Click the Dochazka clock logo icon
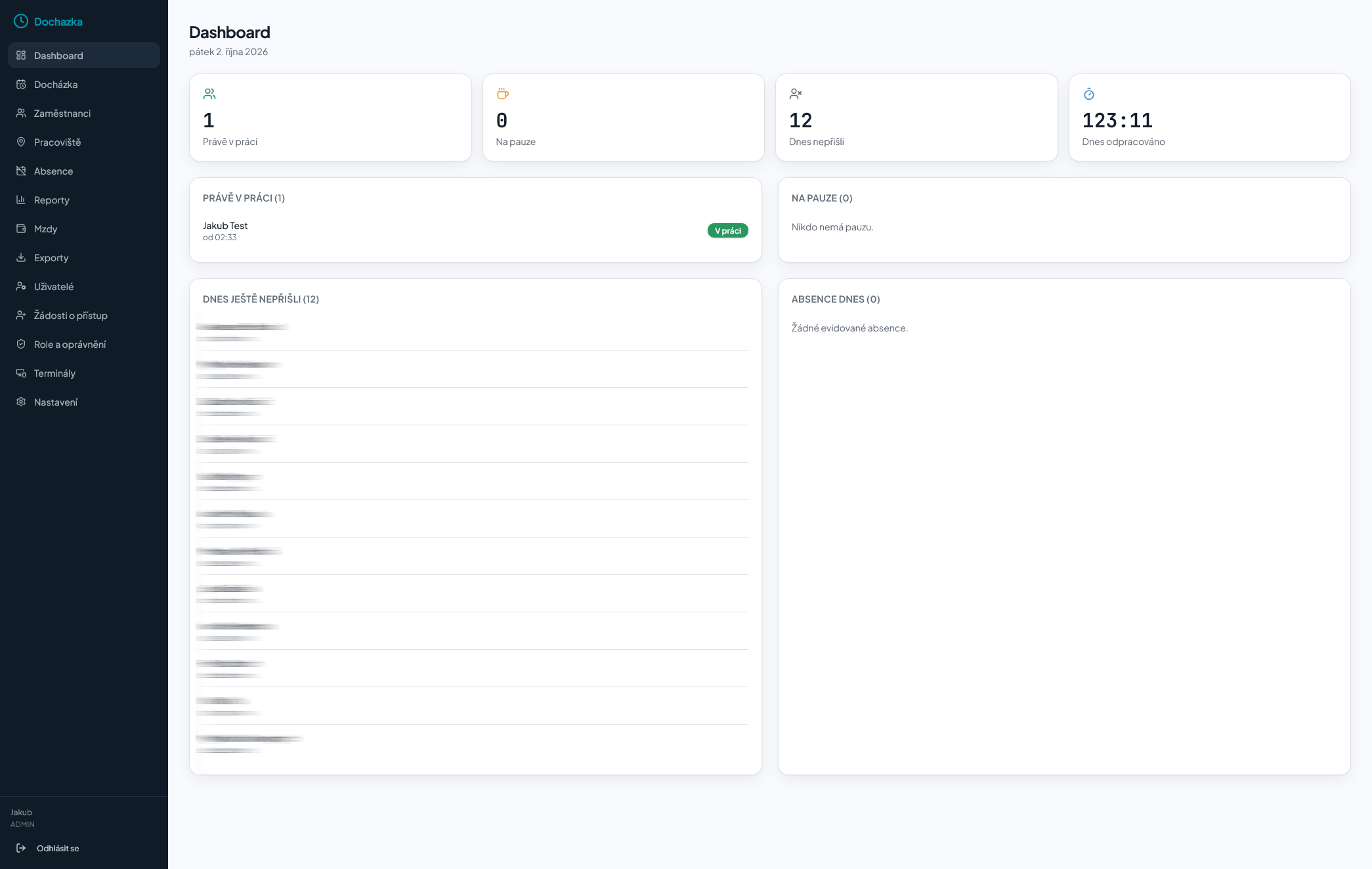1372x869 pixels. 21,22
